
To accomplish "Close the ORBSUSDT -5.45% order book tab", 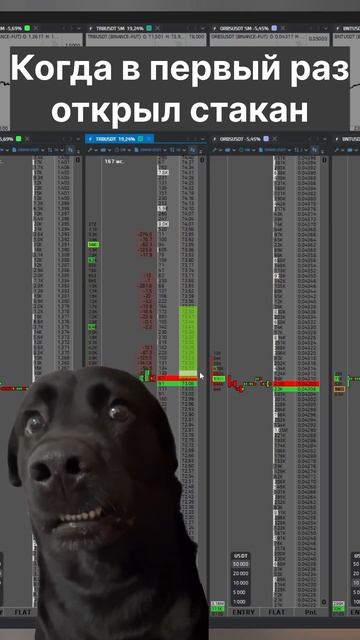I will pyautogui.click(x=275, y=139).
